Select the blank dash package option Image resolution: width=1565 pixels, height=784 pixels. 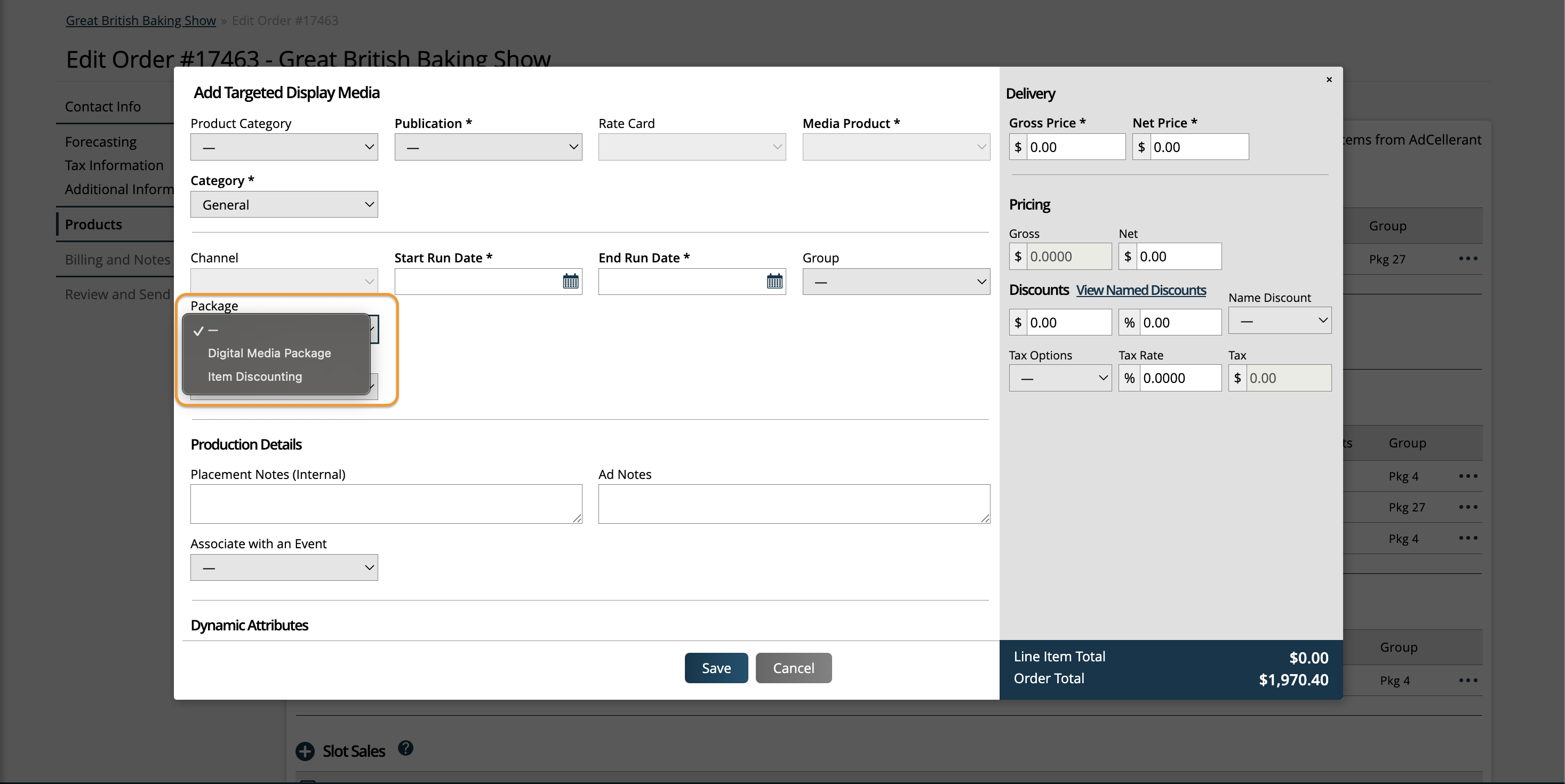click(213, 330)
